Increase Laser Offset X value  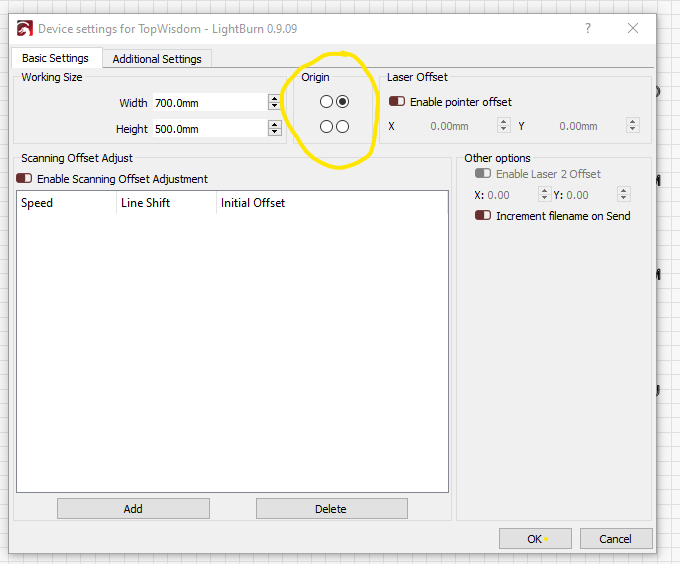point(503,122)
